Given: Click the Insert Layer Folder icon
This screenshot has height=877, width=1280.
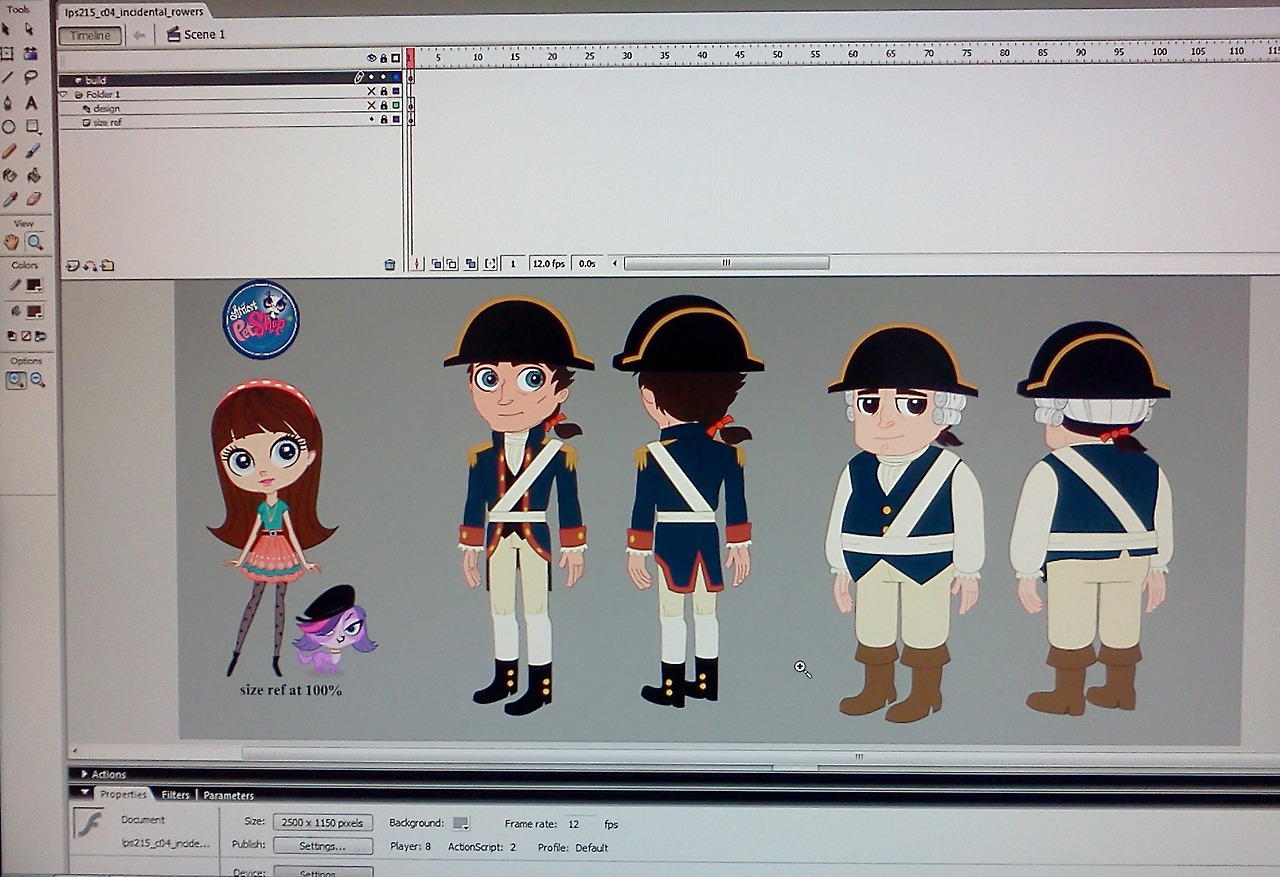Looking at the screenshot, I should [x=107, y=265].
